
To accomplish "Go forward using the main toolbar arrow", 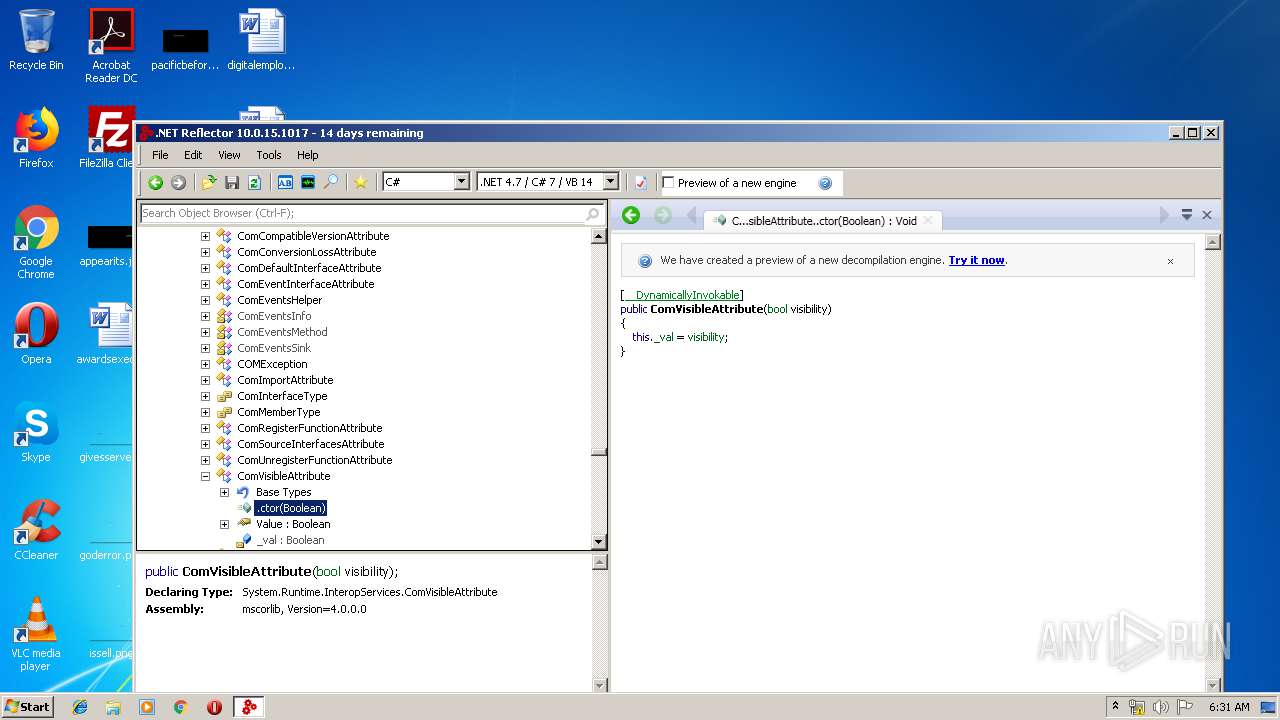I will click(x=178, y=182).
